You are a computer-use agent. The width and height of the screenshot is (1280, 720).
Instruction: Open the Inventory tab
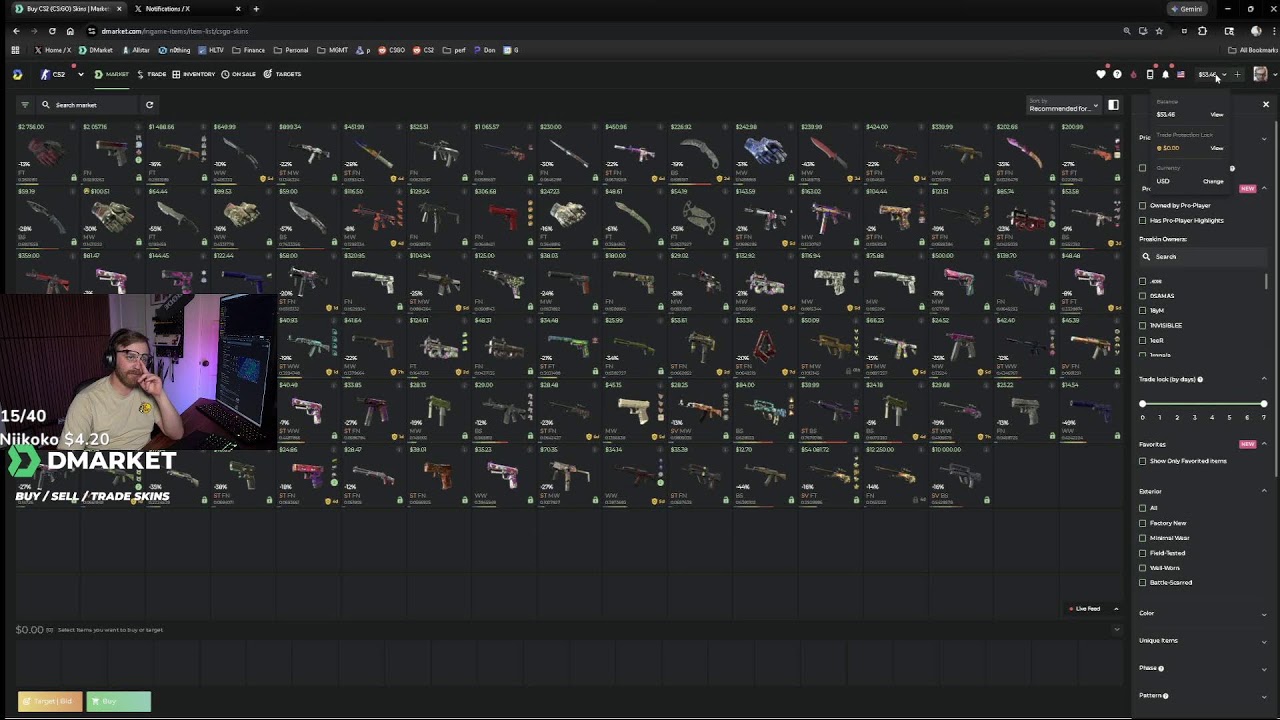point(193,74)
